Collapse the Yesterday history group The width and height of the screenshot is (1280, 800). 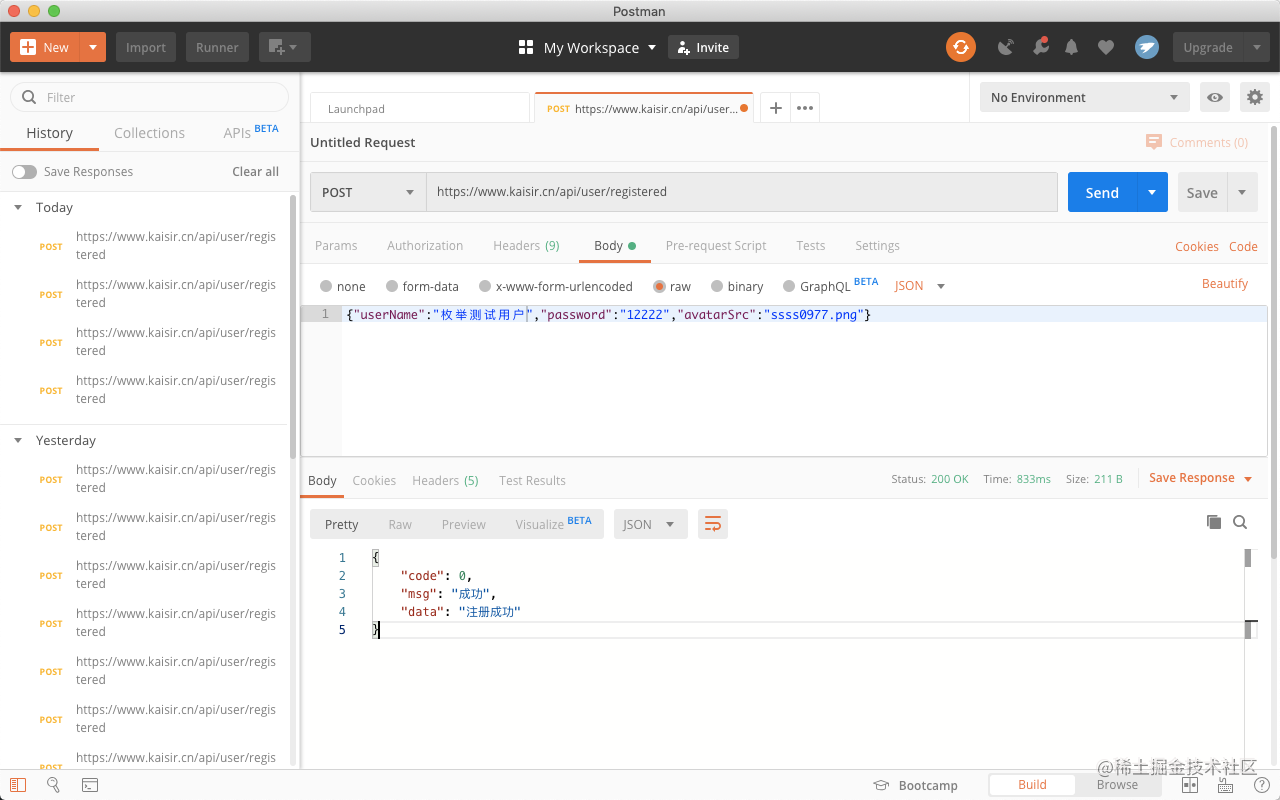(18, 441)
